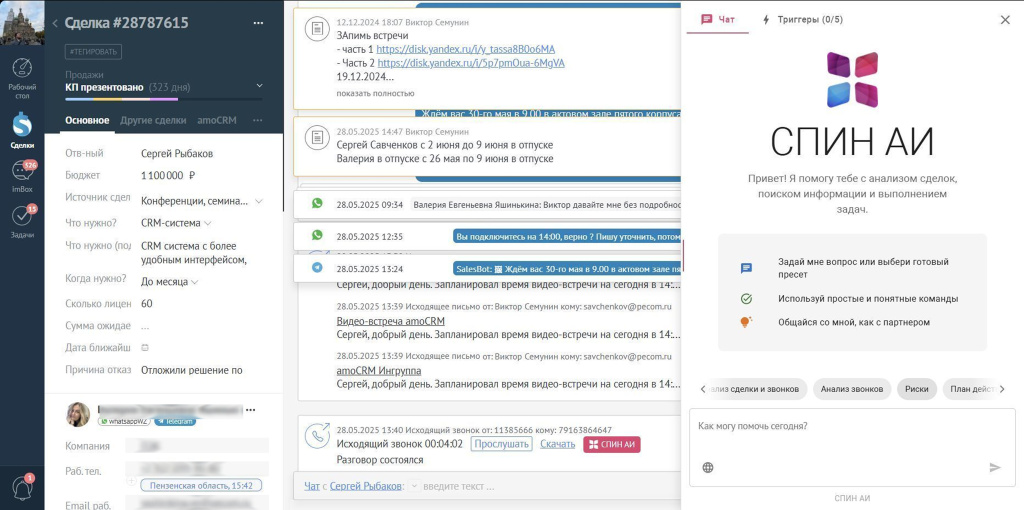
Task: Select the Анализ сделки и звонков preset
Action: 758,389
